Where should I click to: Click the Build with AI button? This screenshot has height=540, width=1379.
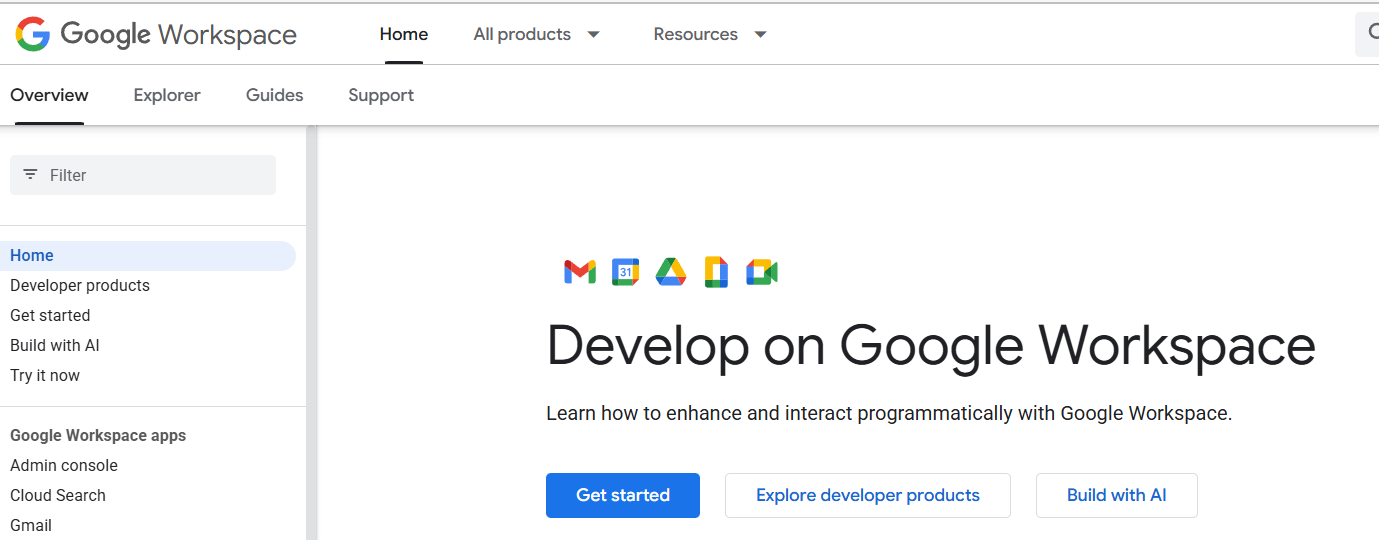pyautogui.click(x=1116, y=495)
